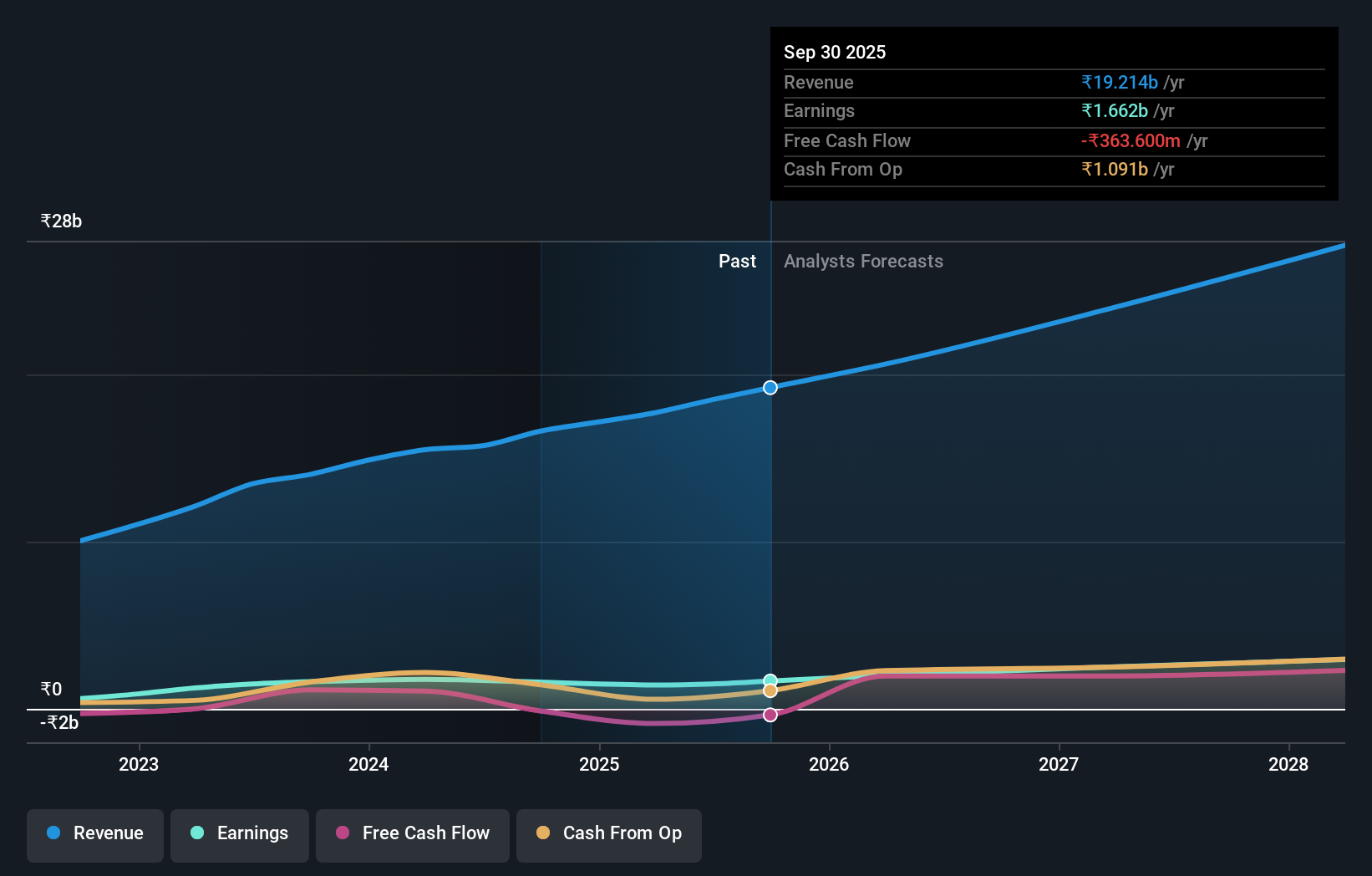
Task: Select the Earnings marker at the Past boundary
Action: [770, 680]
